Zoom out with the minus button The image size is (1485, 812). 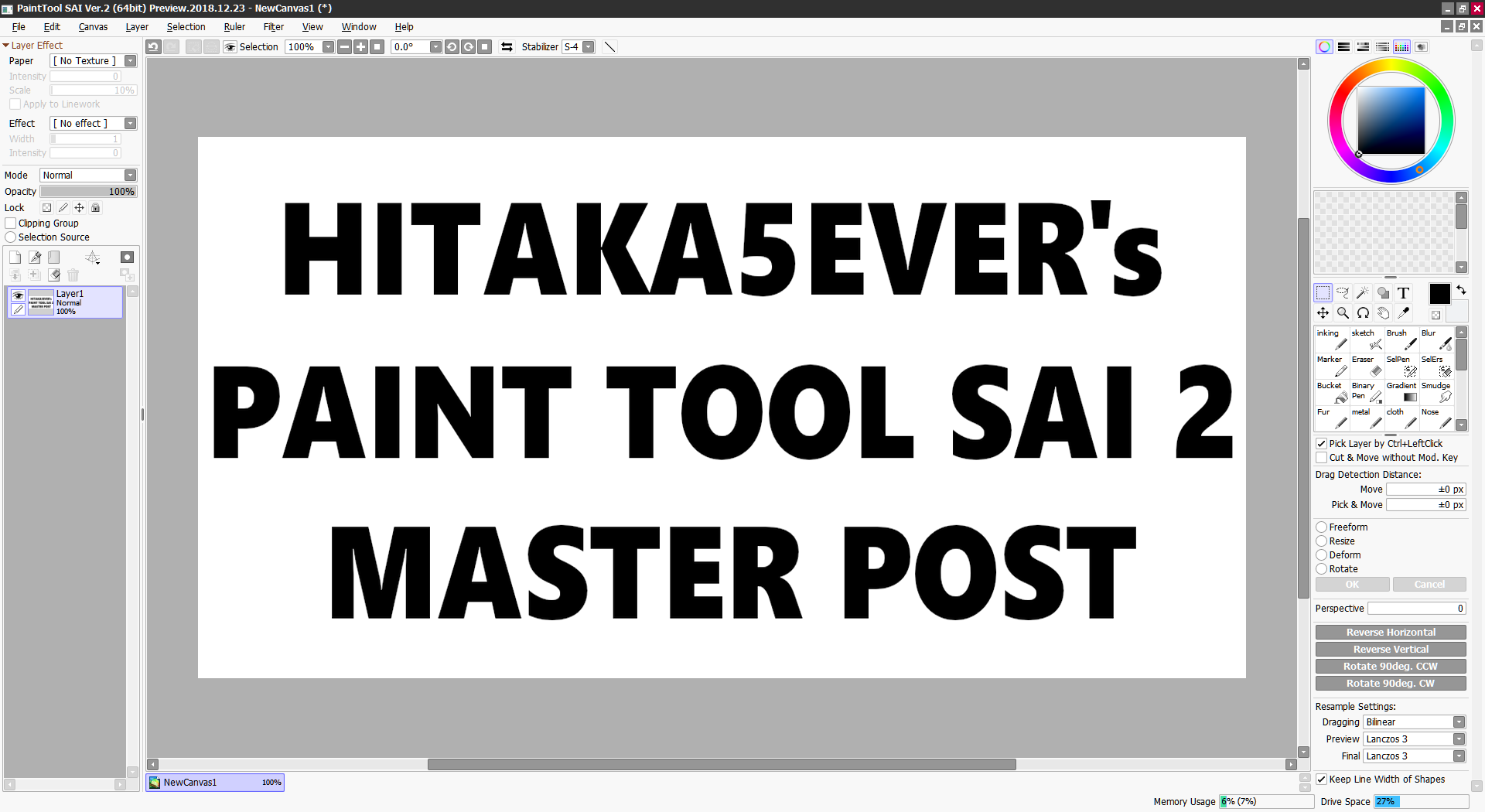[x=345, y=47]
